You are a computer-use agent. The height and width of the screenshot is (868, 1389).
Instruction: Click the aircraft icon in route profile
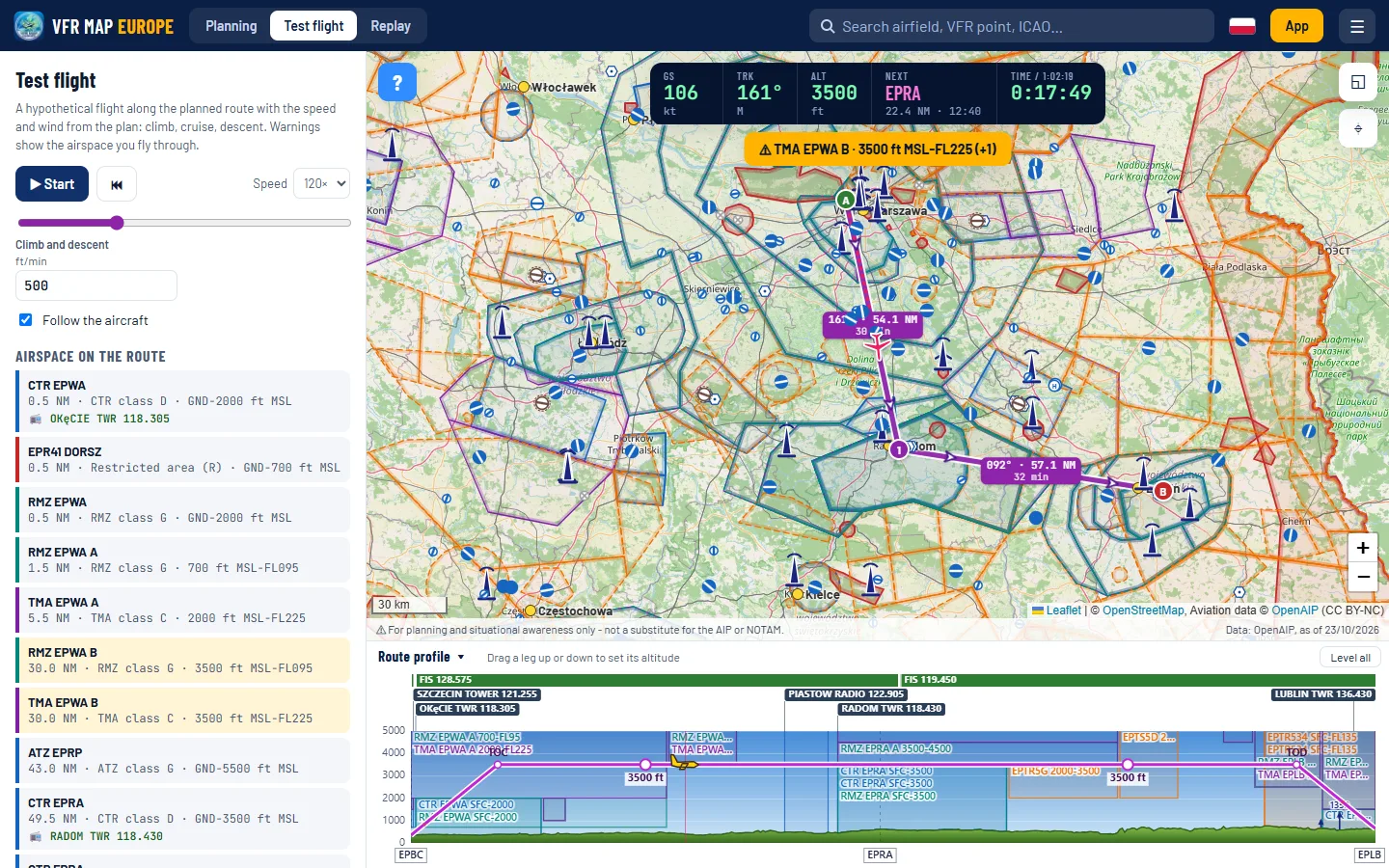pyautogui.click(x=684, y=764)
